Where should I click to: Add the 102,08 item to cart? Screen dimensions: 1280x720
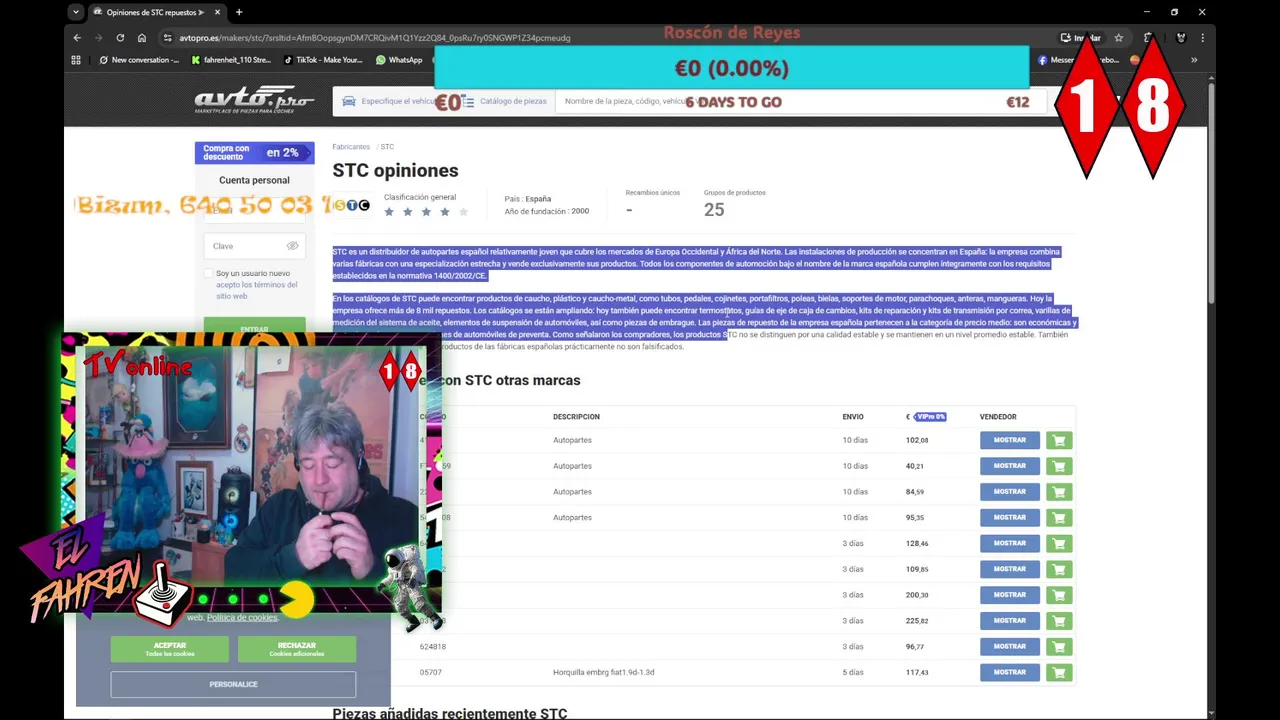[1059, 440]
